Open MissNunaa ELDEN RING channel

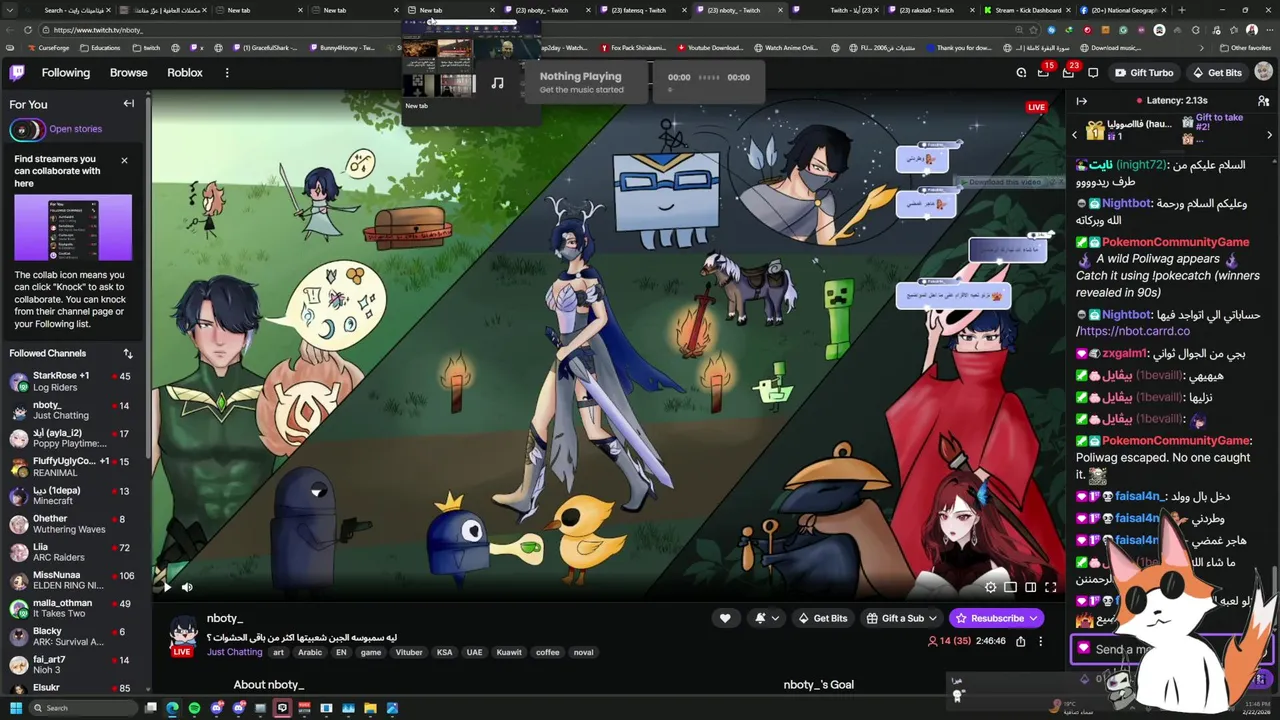click(75, 580)
